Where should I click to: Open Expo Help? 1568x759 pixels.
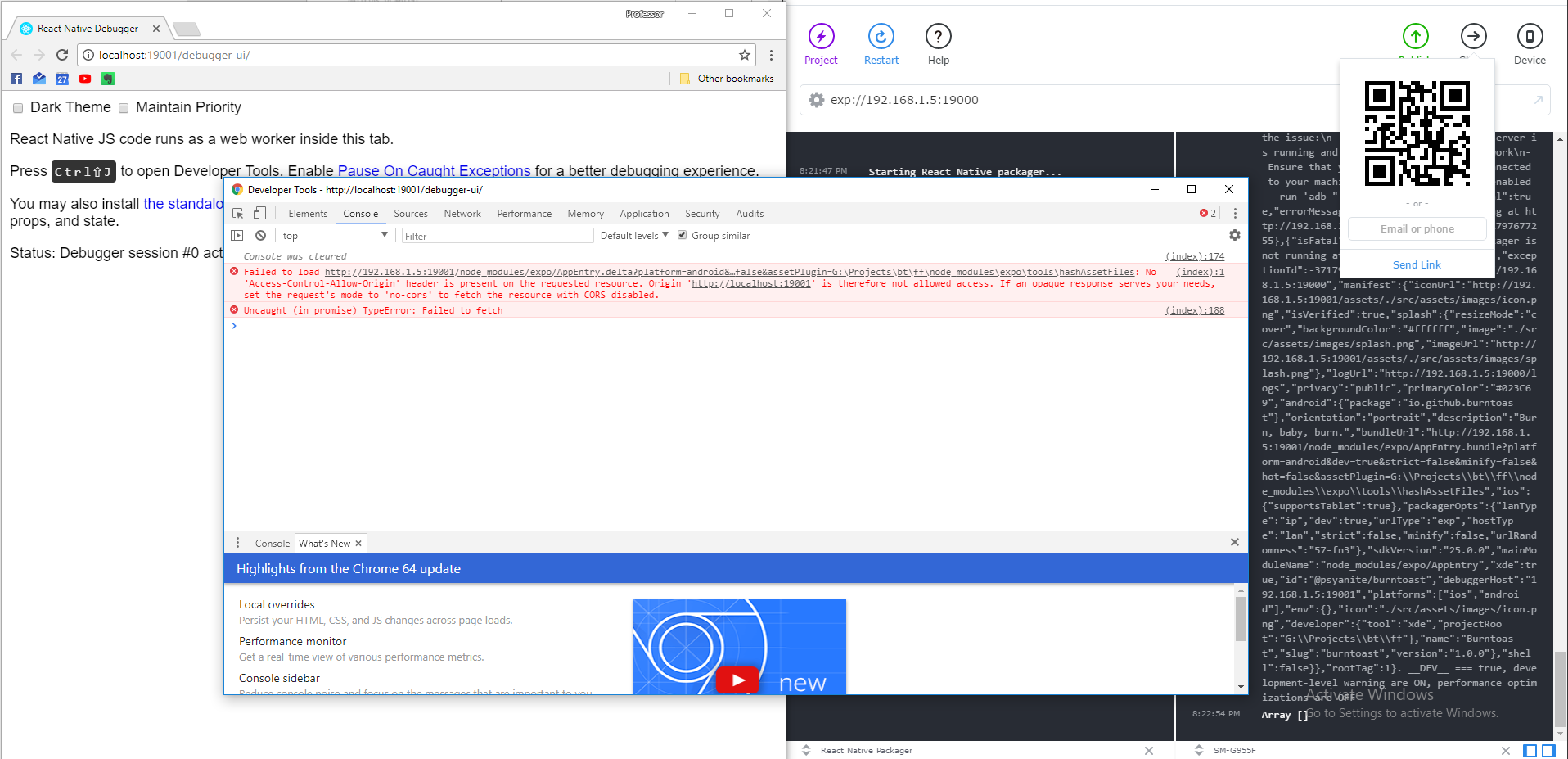(937, 36)
